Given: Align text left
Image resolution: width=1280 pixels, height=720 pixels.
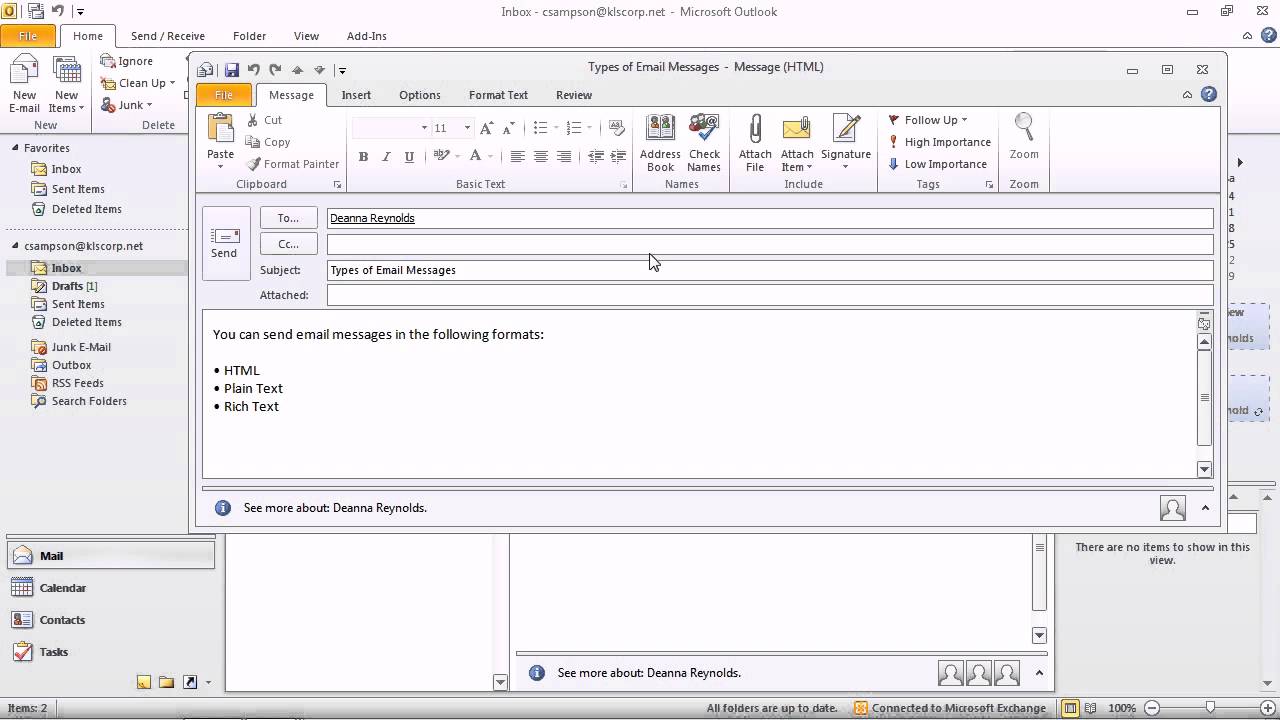Looking at the screenshot, I should (x=517, y=157).
